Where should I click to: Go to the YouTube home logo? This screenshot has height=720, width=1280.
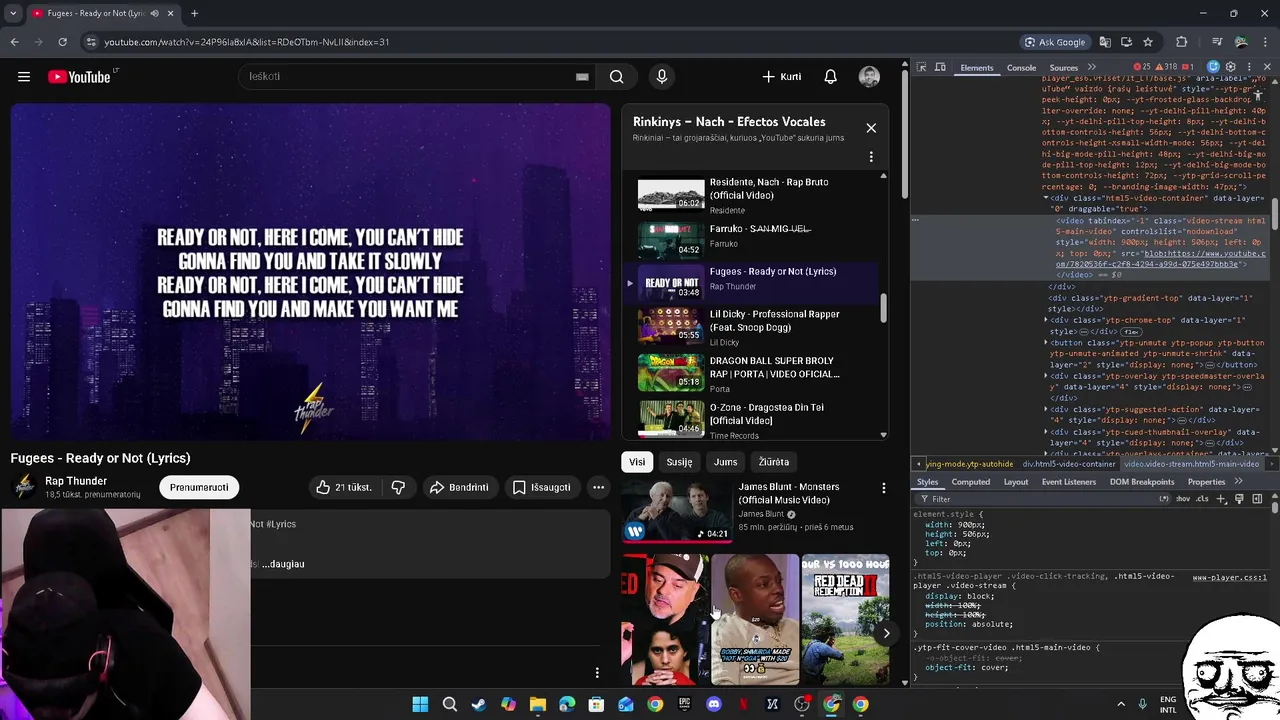pyautogui.click(x=80, y=77)
